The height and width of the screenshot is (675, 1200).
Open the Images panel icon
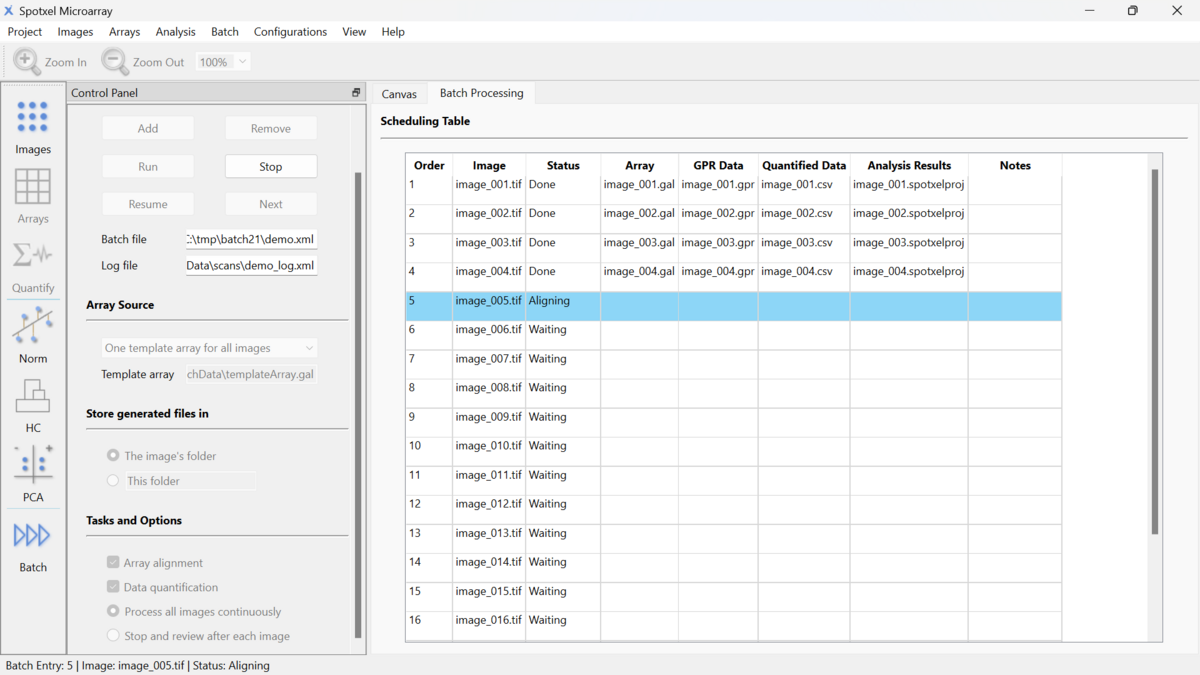[32, 117]
